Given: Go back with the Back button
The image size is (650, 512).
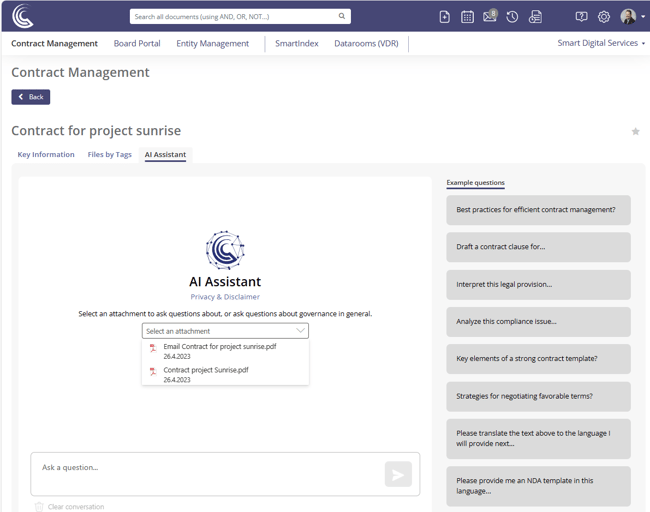Looking at the screenshot, I should 31,97.
